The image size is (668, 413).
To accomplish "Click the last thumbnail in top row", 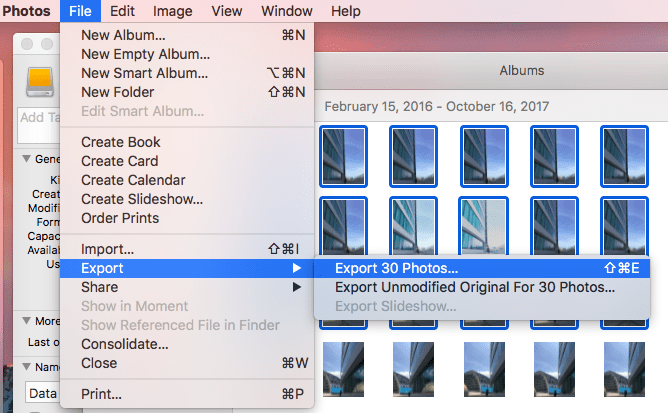I will click(x=623, y=156).
